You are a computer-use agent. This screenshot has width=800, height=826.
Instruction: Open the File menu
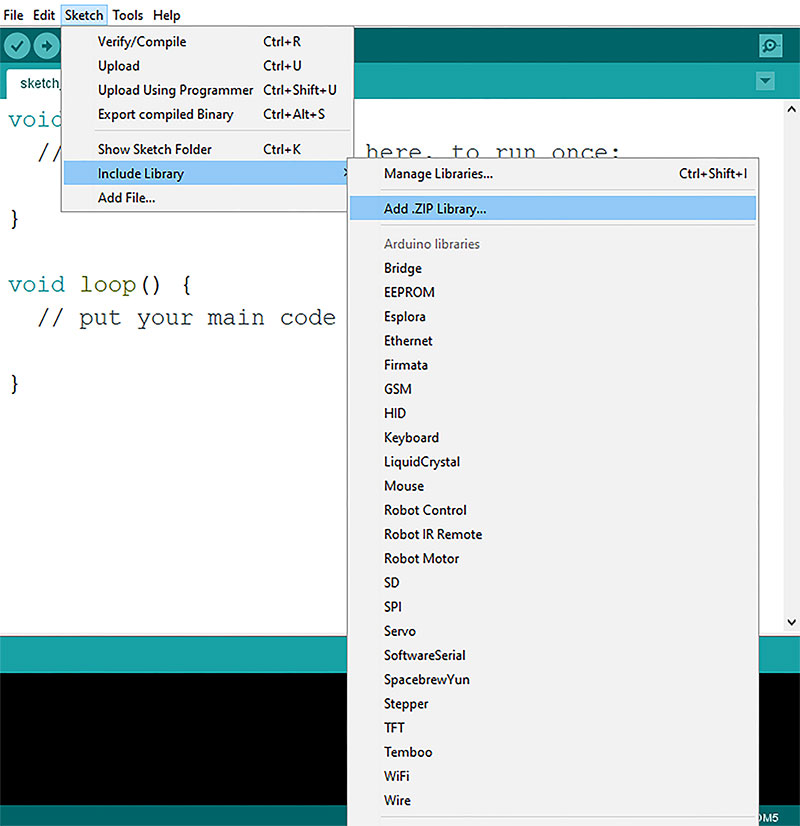click(13, 15)
